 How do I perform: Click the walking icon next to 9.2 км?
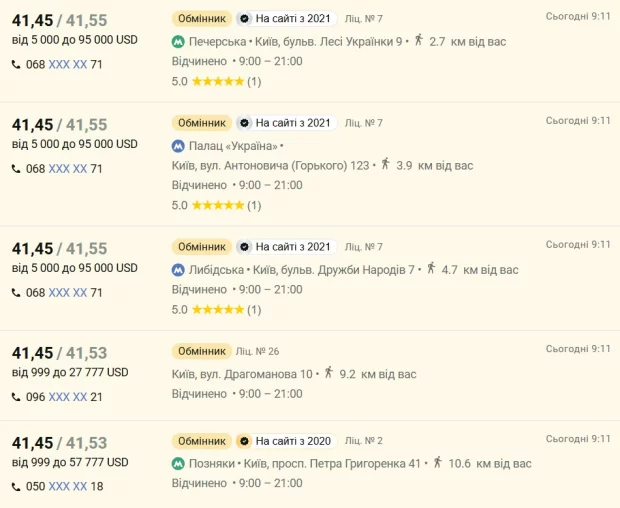pos(329,373)
